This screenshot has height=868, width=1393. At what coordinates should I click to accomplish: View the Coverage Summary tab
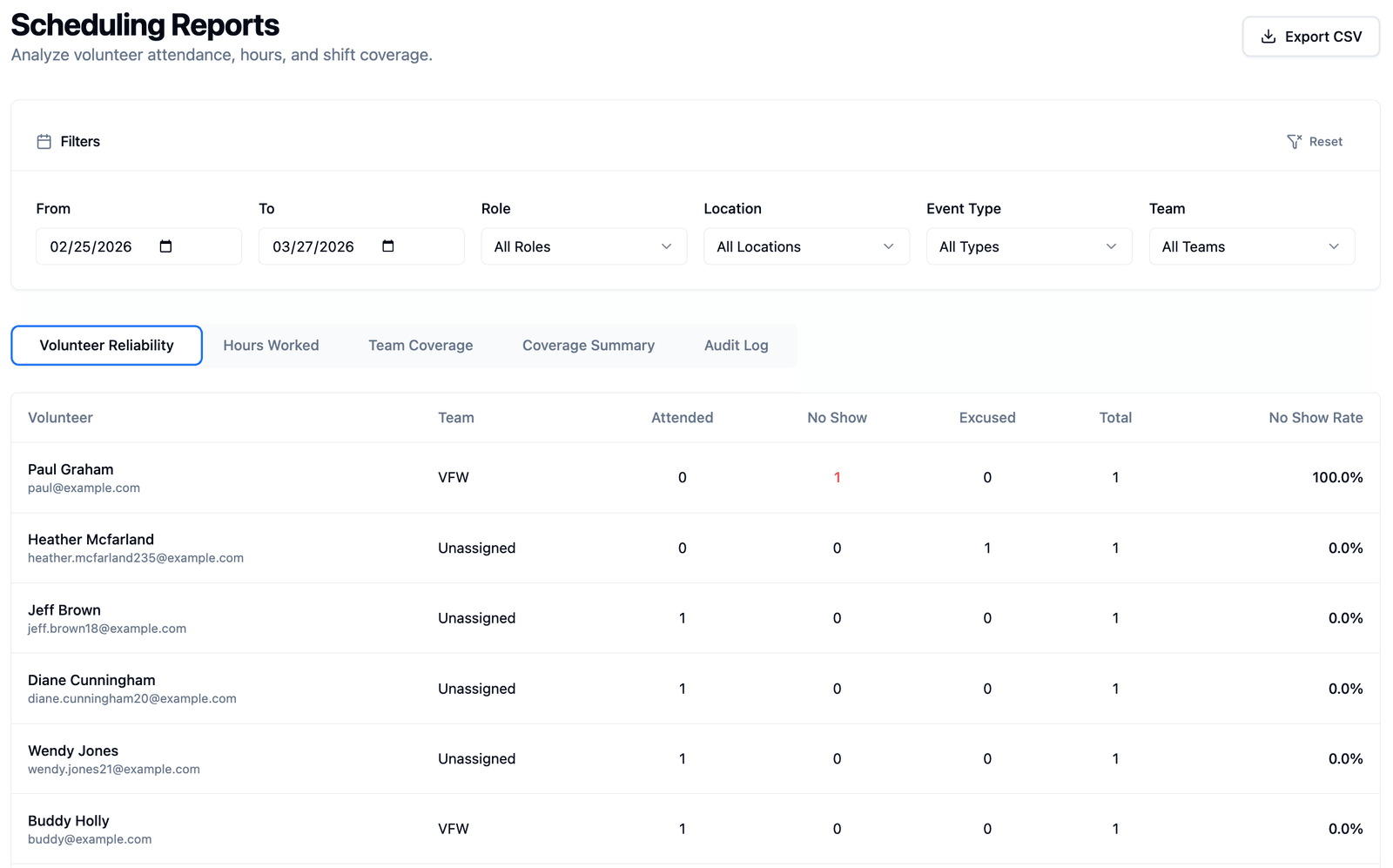click(x=588, y=345)
